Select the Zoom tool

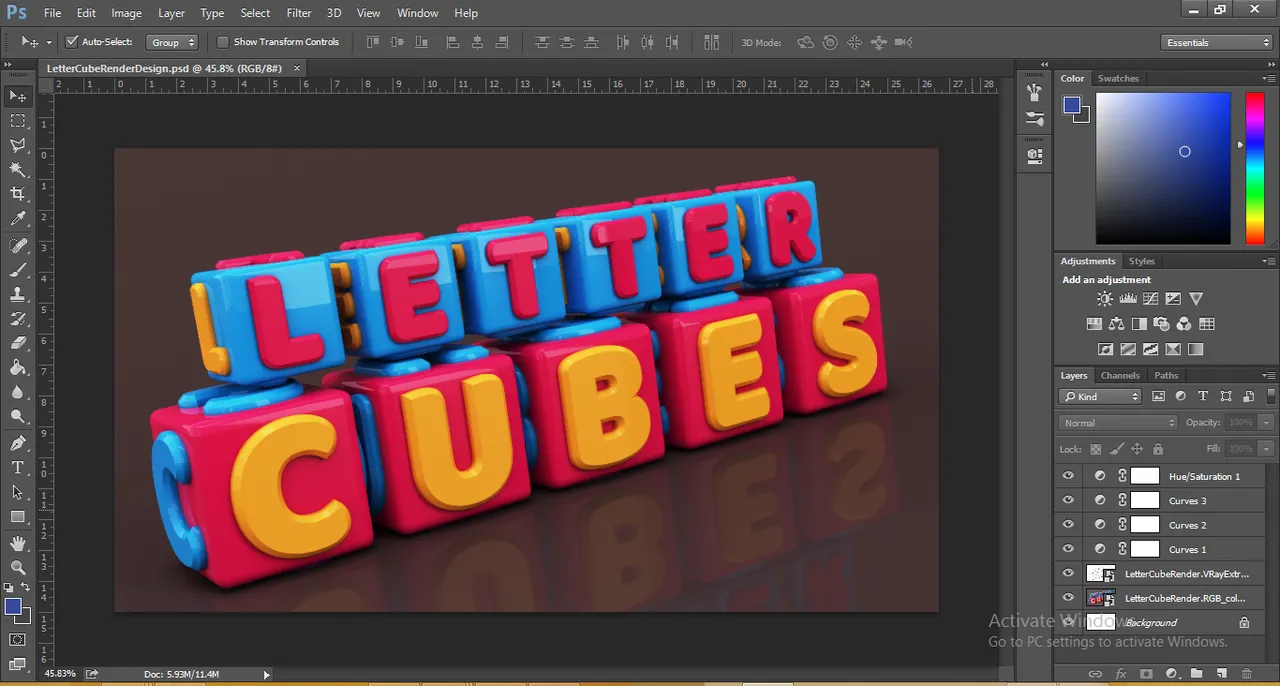tap(18, 567)
